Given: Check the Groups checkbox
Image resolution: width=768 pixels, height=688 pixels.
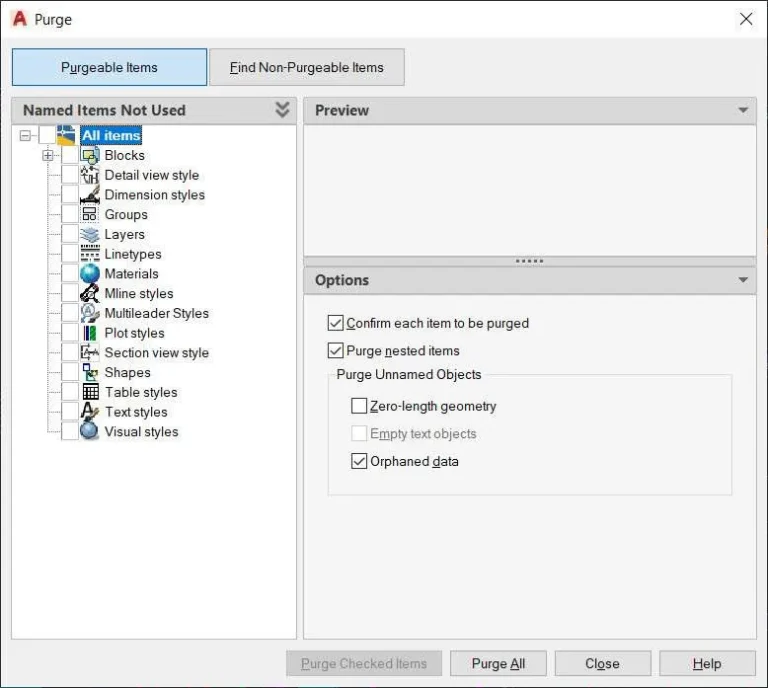Looking at the screenshot, I should click(x=70, y=214).
